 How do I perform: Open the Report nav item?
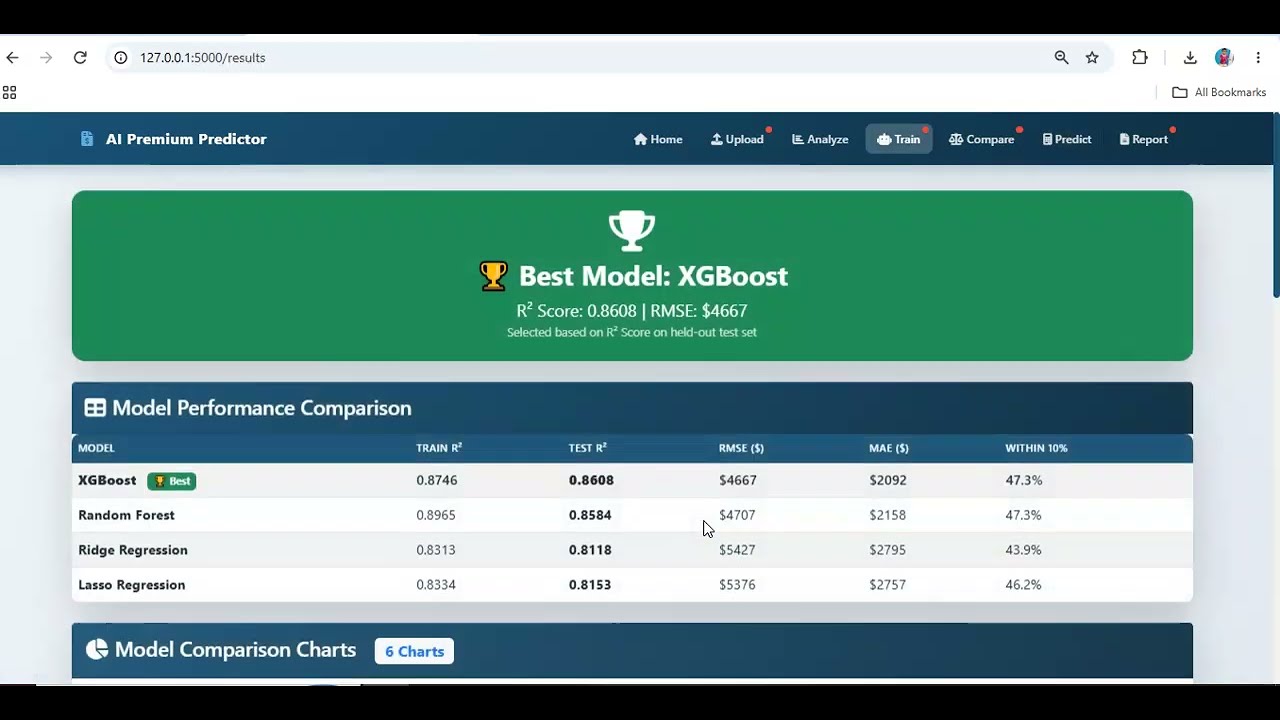[x=1144, y=139]
